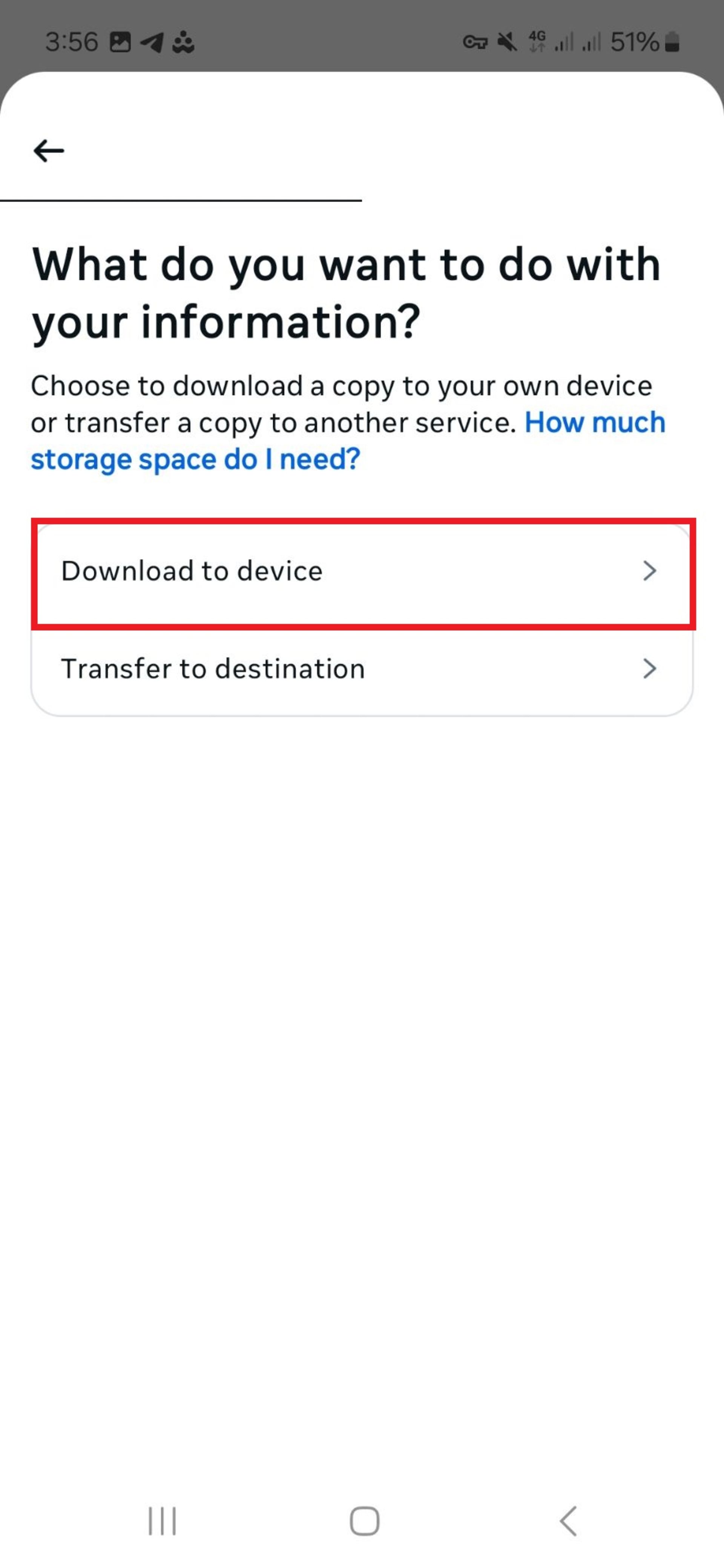The height and width of the screenshot is (1568, 724).
Task: Tap the 3:56 clock in status bar
Action: pos(72,42)
